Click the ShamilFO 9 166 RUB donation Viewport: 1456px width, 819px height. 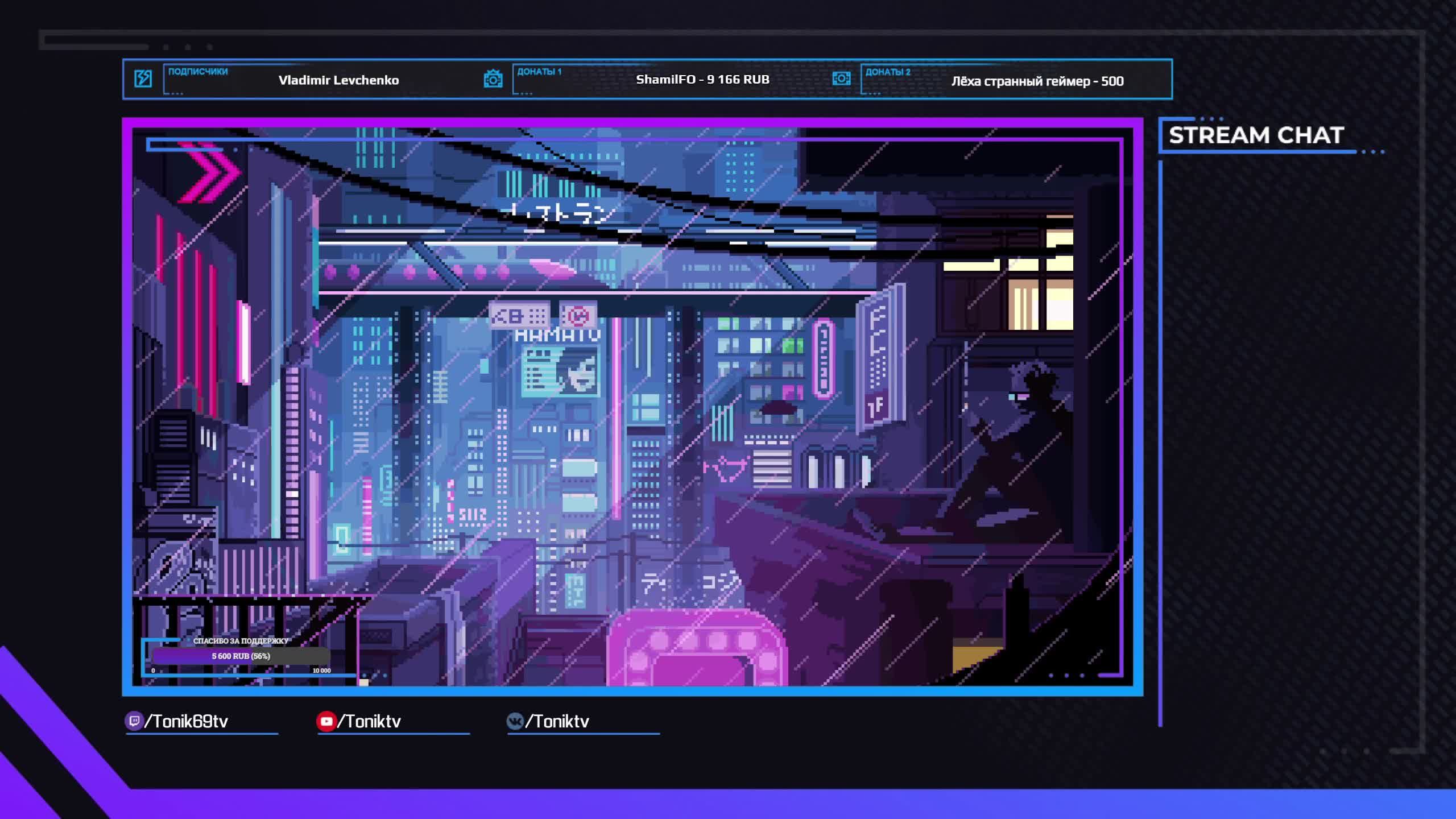click(x=702, y=80)
